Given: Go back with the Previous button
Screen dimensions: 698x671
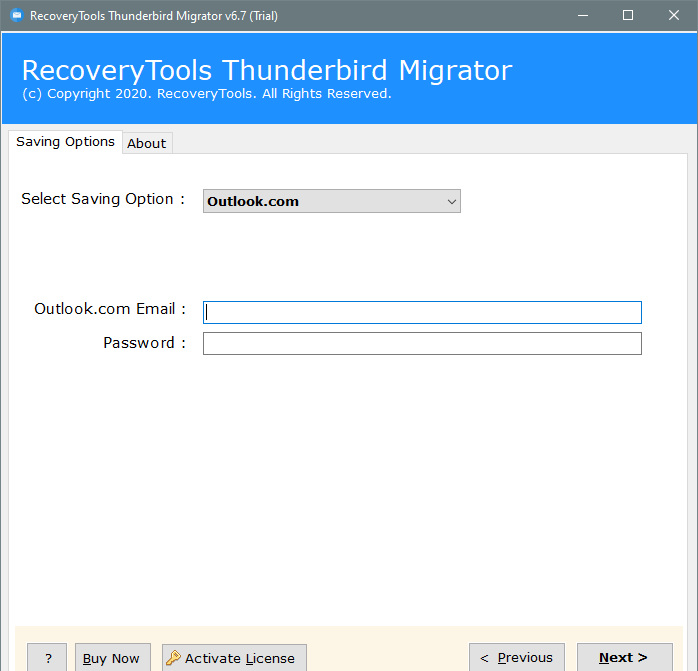Looking at the screenshot, I should click(517, 657).
